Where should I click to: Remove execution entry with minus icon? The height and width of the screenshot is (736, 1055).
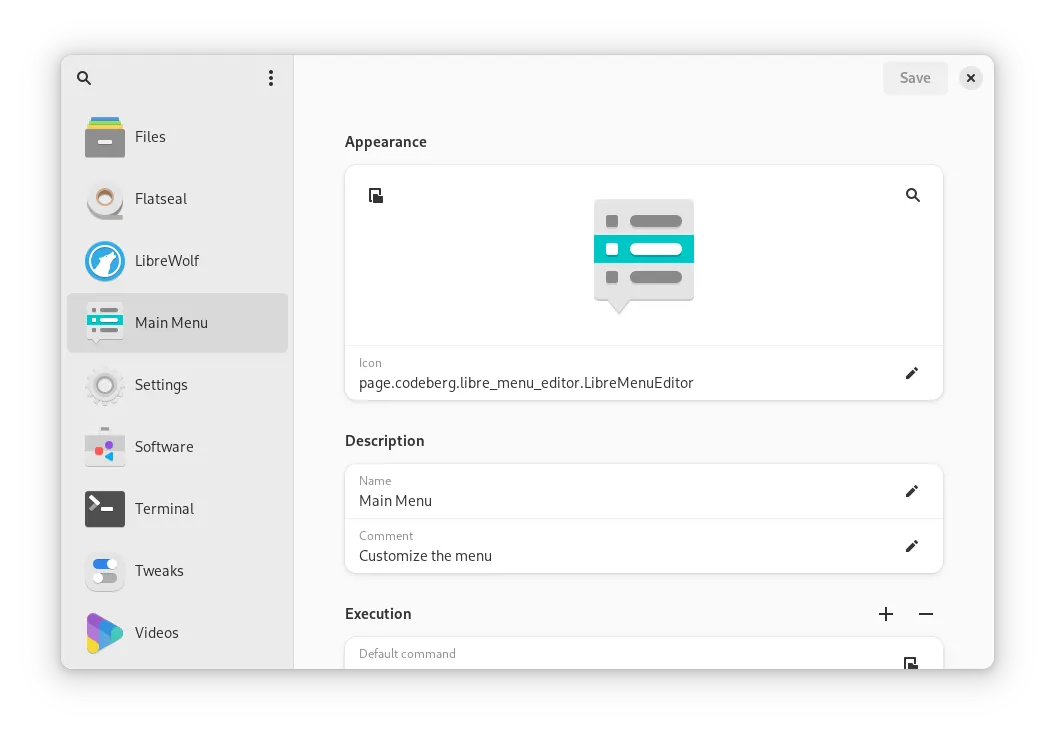(x=926, y=614)
